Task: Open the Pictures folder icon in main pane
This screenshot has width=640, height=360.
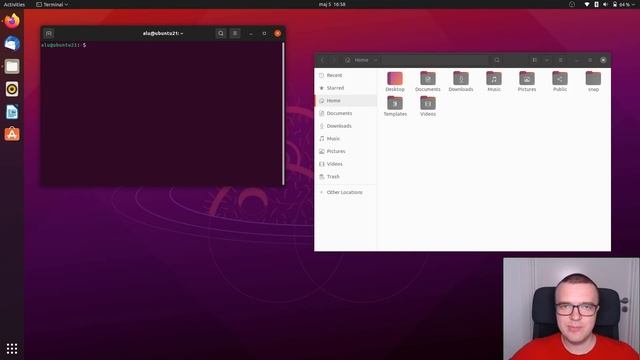Action: tap(527, 81)
